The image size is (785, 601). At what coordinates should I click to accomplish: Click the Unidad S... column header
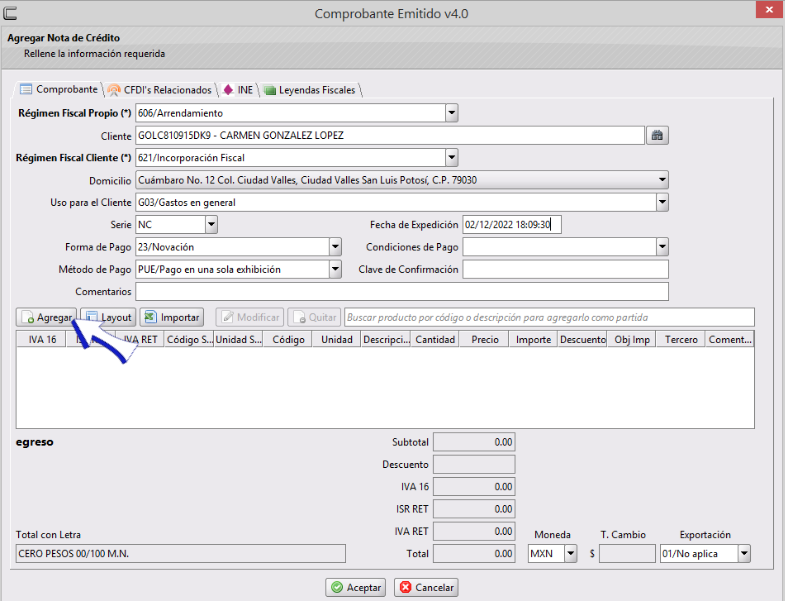[x=238, y=340]
